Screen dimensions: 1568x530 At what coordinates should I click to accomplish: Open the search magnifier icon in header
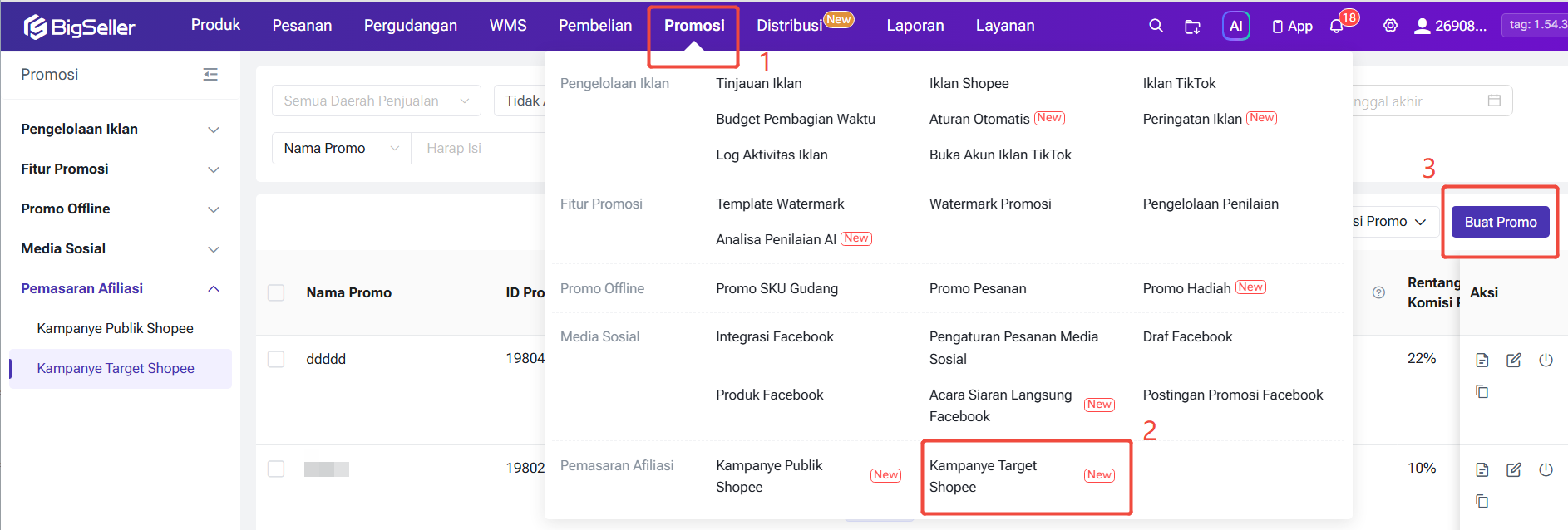point(1156,26)
